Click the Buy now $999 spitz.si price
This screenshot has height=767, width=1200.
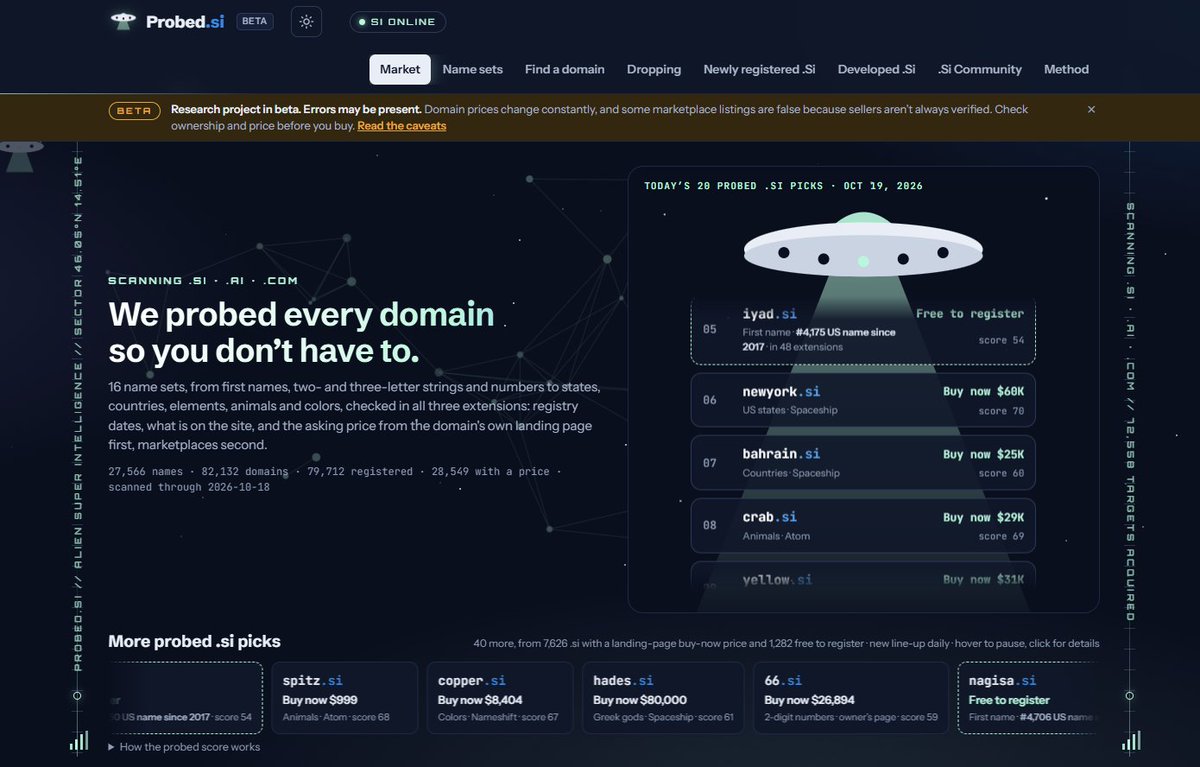(320, 700)
